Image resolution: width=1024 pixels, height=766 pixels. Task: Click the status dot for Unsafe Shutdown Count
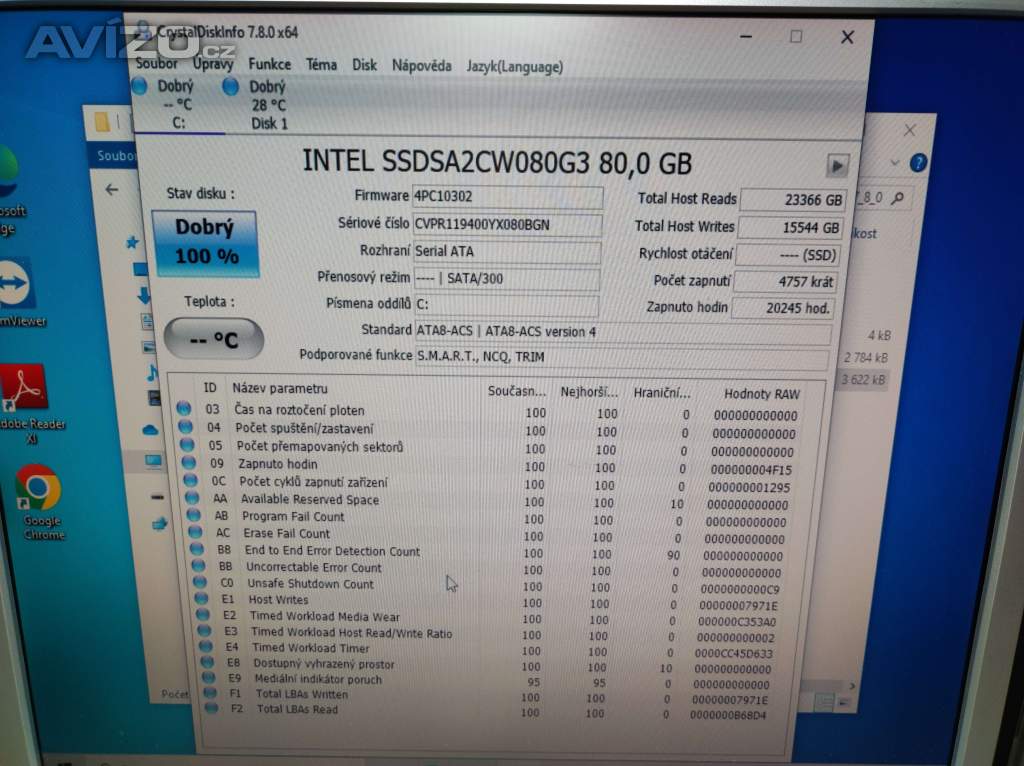pyautogui.click(x=200, y=582)
